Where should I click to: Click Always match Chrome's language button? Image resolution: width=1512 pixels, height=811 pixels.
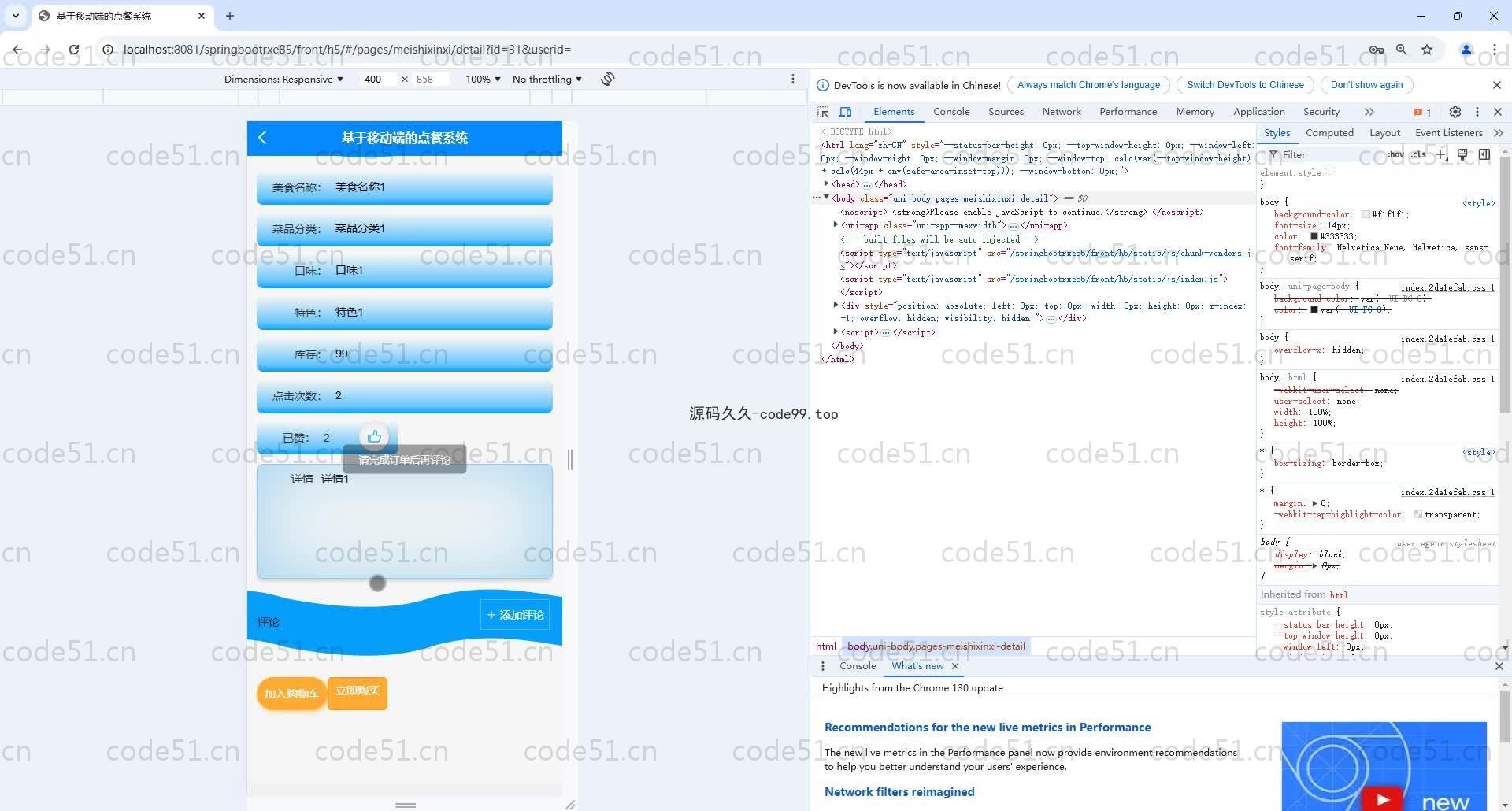click(x=1088, y=85)
